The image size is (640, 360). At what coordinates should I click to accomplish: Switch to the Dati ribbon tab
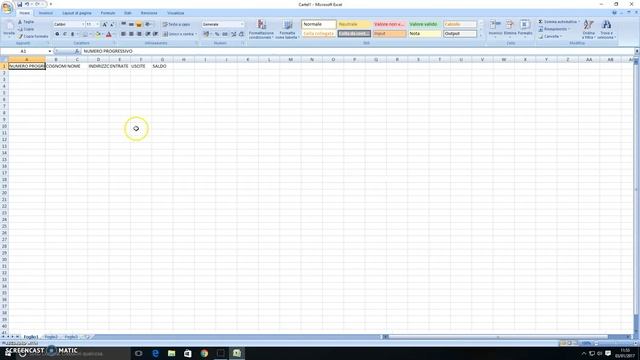[x=128, y=13]
